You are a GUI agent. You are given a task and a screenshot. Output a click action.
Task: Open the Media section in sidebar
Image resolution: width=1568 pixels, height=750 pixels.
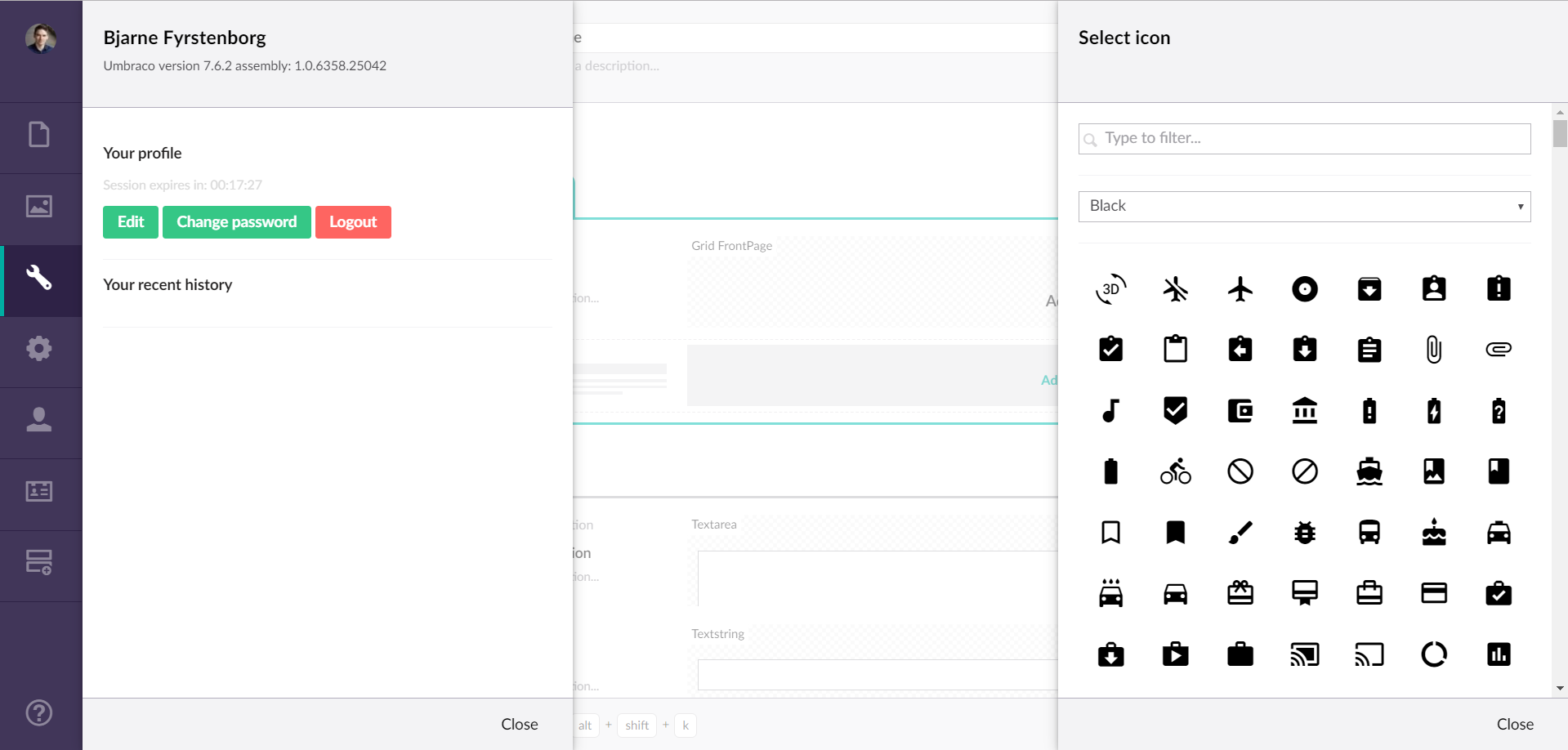[39, 206]
